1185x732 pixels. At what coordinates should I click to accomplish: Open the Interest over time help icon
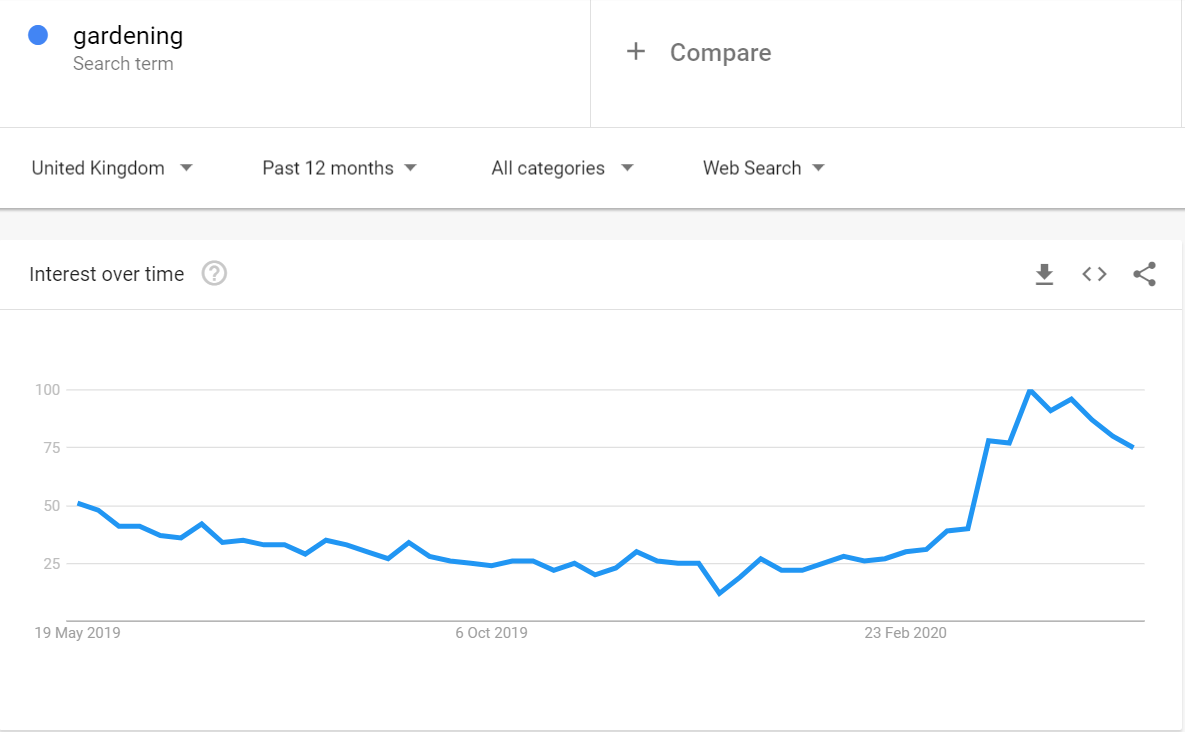(214, 274)
